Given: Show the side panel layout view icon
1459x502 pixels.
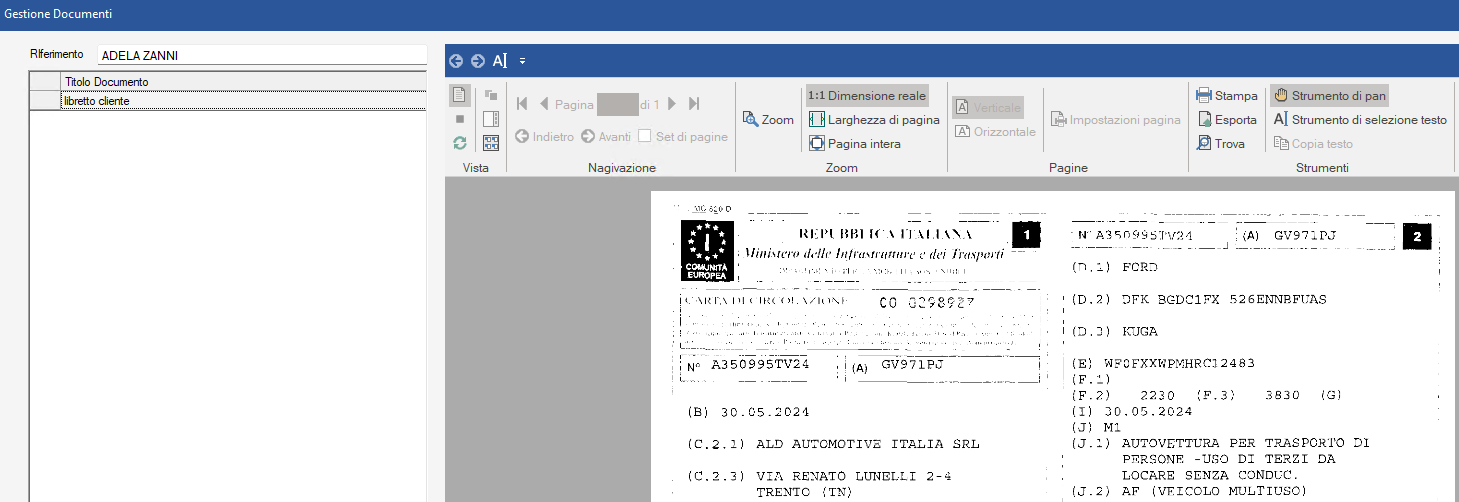Looking at the screenshot, I should (490, 119).
